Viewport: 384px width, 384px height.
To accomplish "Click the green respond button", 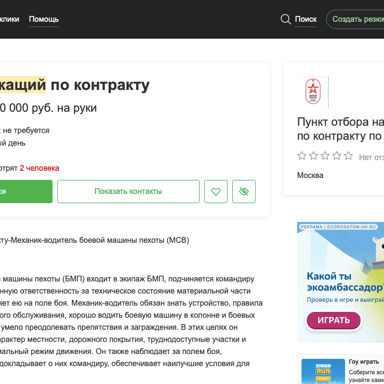I will [x=26, y=191].
